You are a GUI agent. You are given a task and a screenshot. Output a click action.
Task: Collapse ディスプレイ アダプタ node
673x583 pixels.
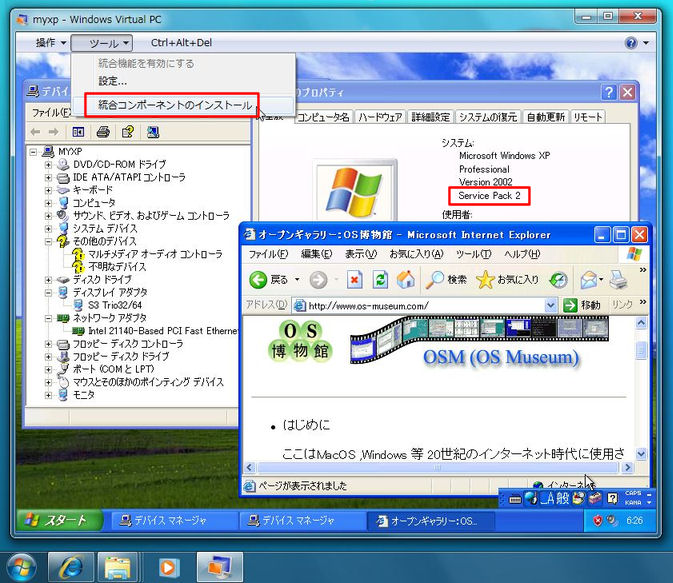(x=48, y=293)
